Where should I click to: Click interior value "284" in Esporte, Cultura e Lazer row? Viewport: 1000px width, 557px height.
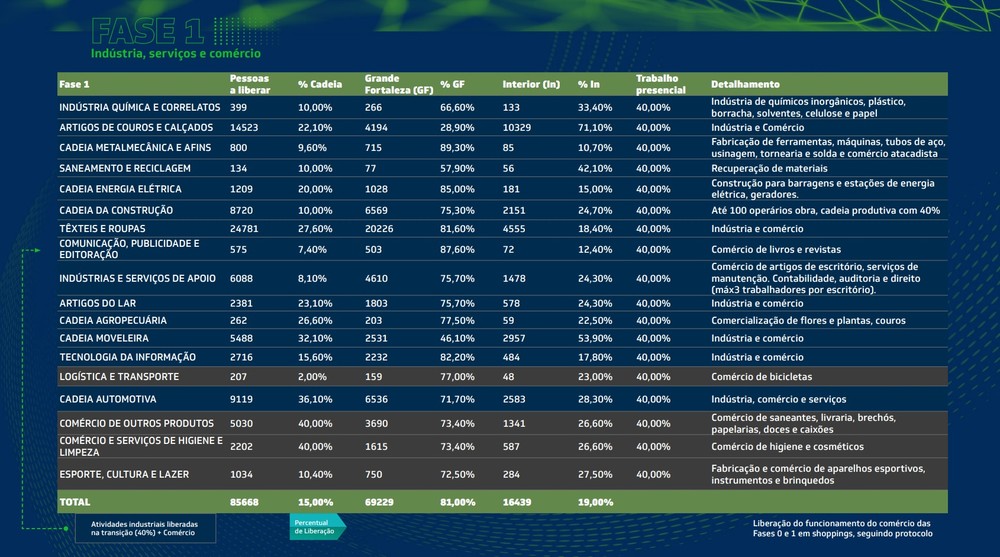pyautogui.click(x=511, y=474)
